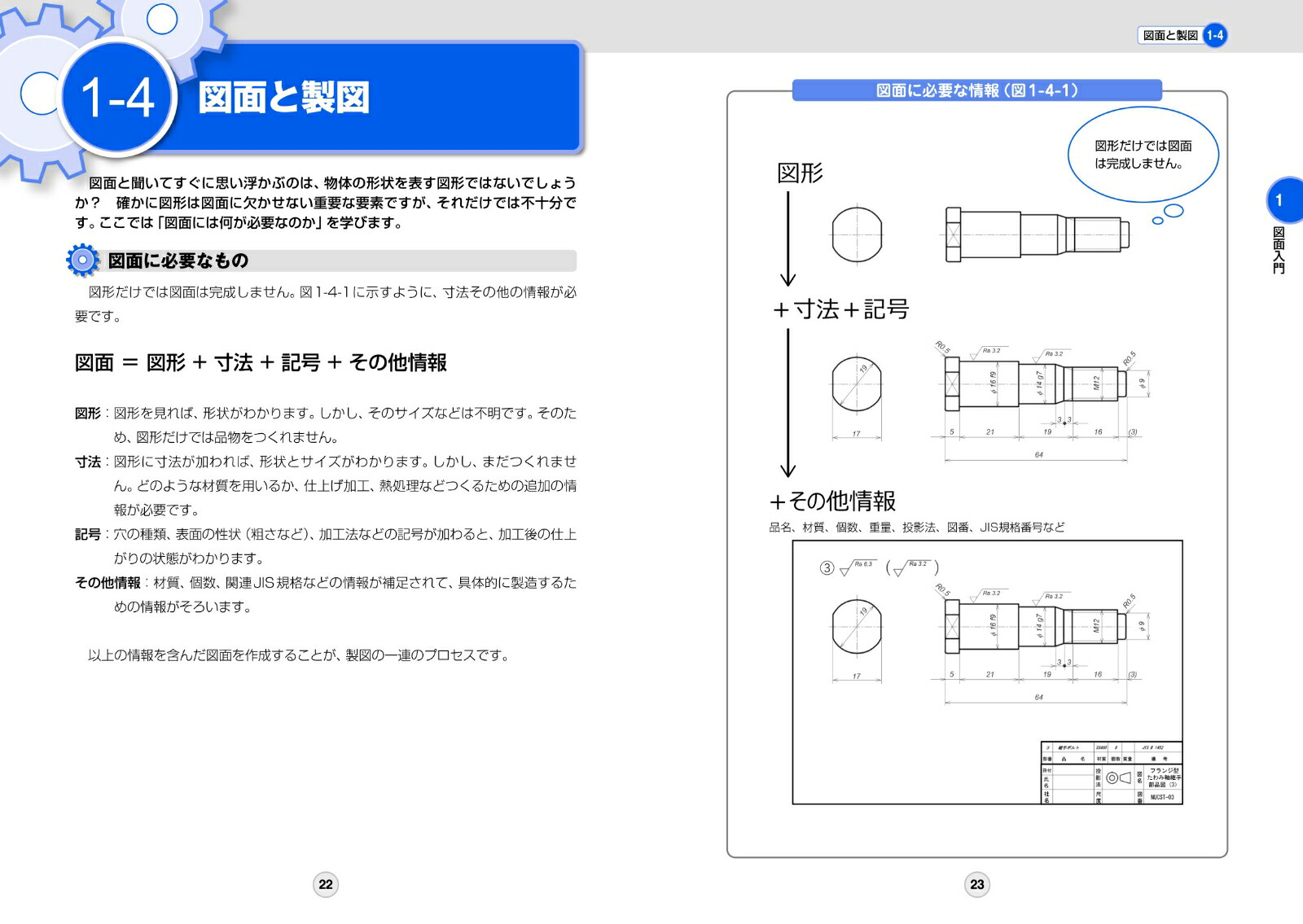This screenshot has height=924, width=1303.
Task: Click the bold term その他情報 in the definition list
Action: (107, 583)
